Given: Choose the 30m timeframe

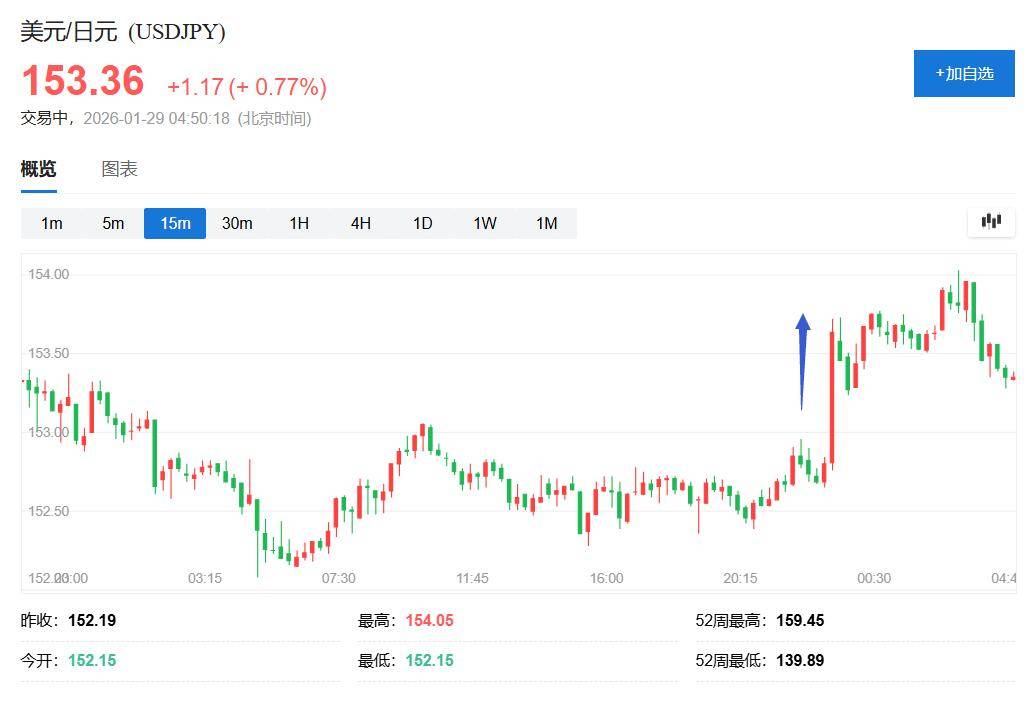Looking at the screenshot, I should 237,223.
